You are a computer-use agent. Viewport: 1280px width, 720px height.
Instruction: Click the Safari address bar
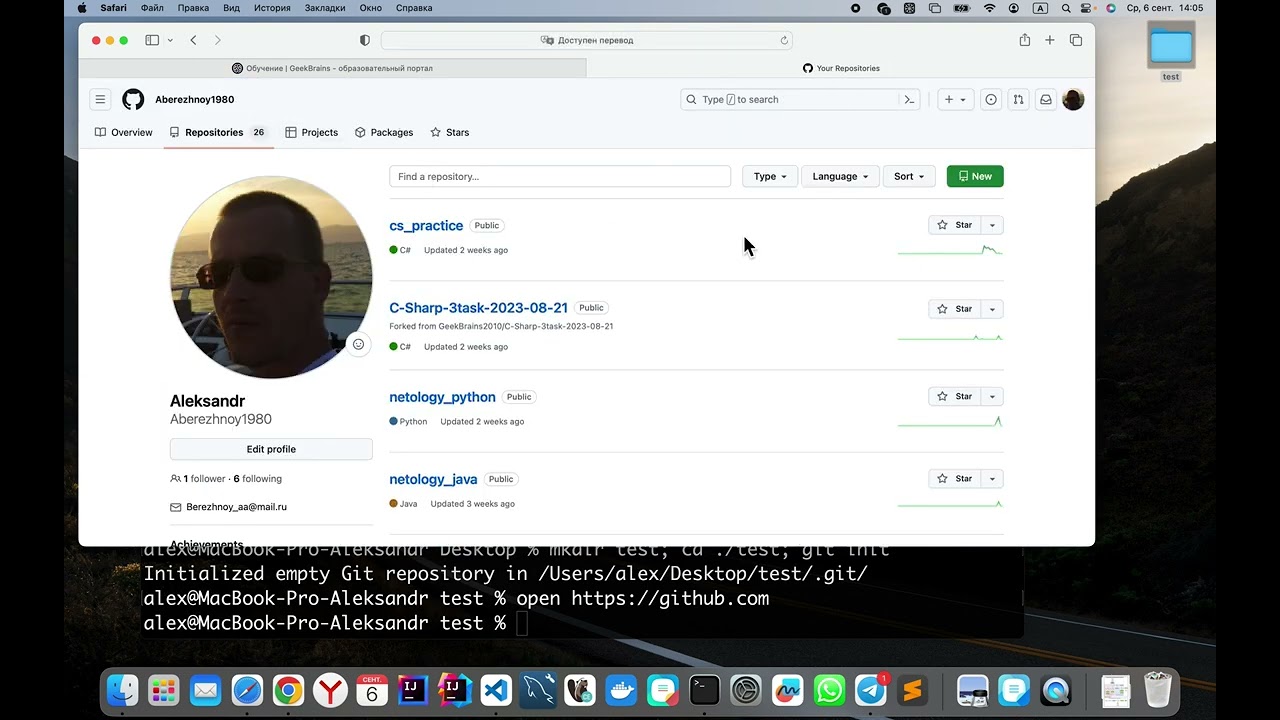coord(587,40)
